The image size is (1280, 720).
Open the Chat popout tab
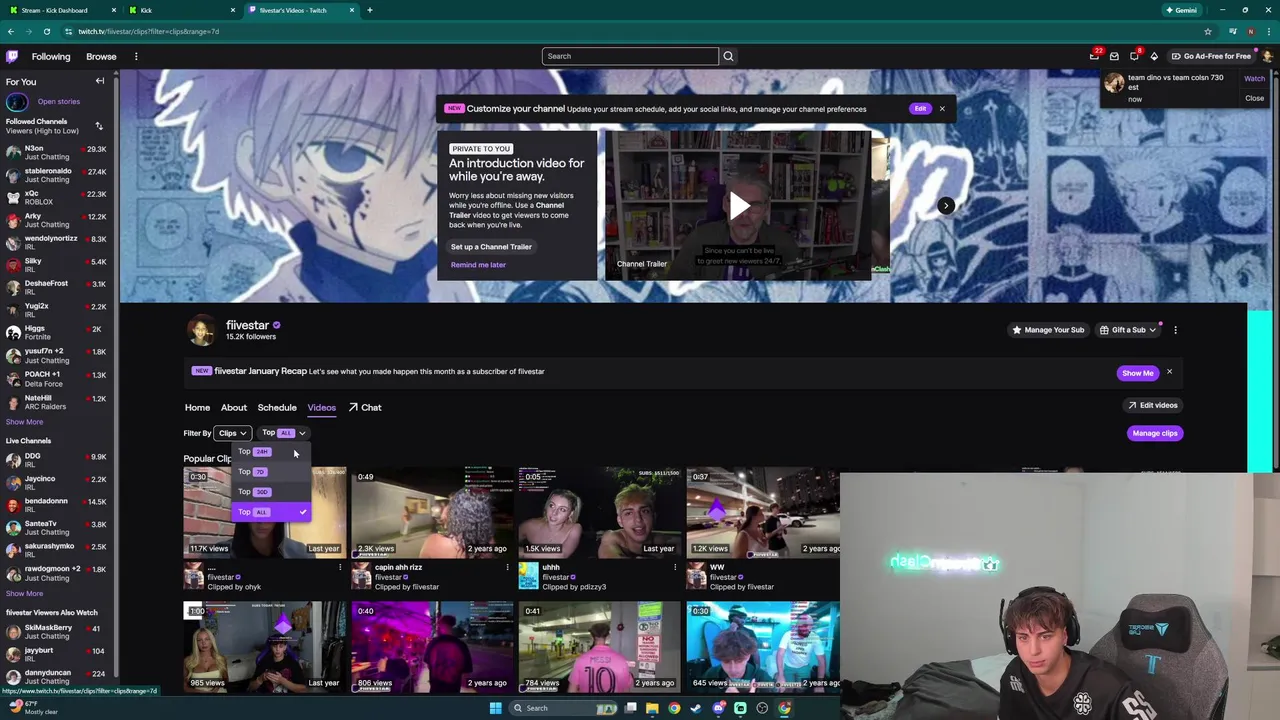(365, 408)
